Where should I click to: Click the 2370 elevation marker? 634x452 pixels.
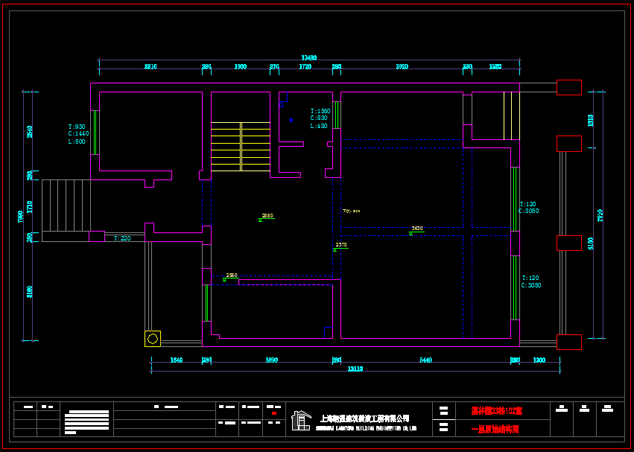[x=340, y=247]
